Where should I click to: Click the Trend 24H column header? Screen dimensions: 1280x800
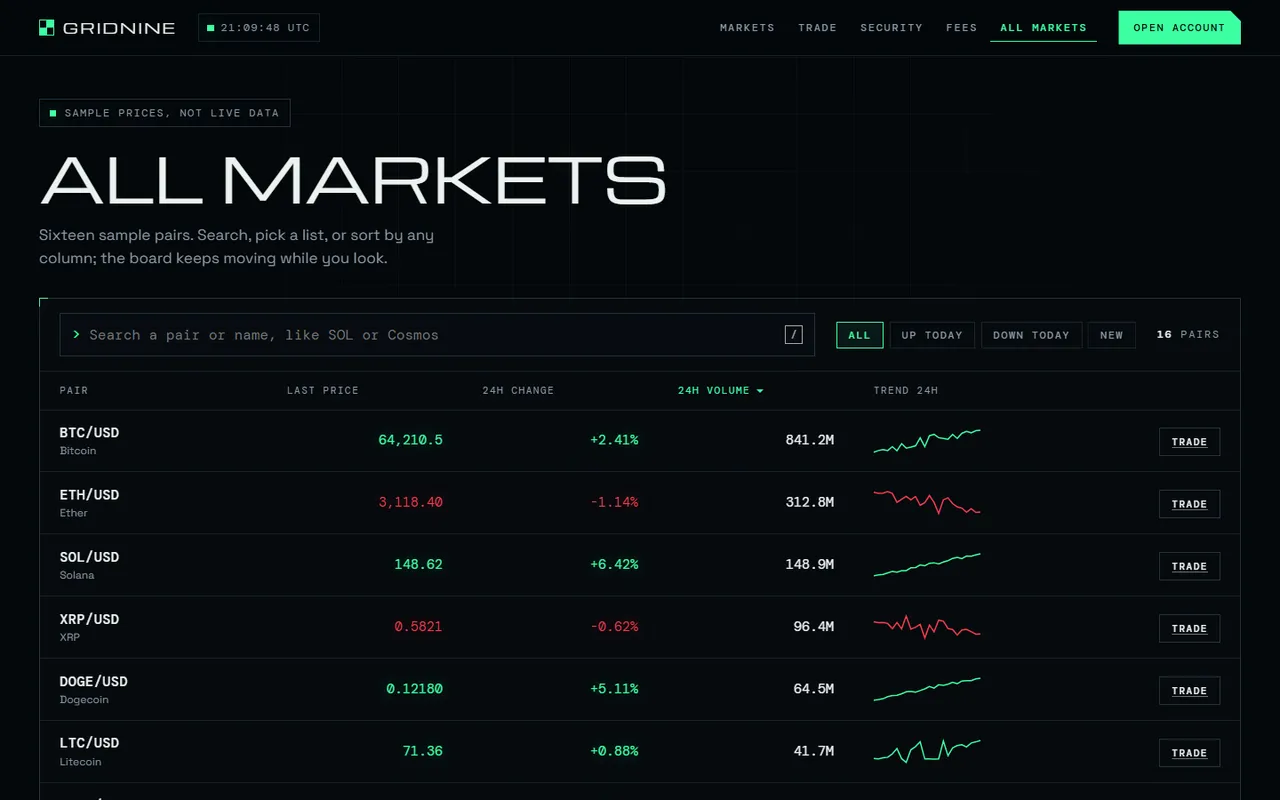coord(906,391)
